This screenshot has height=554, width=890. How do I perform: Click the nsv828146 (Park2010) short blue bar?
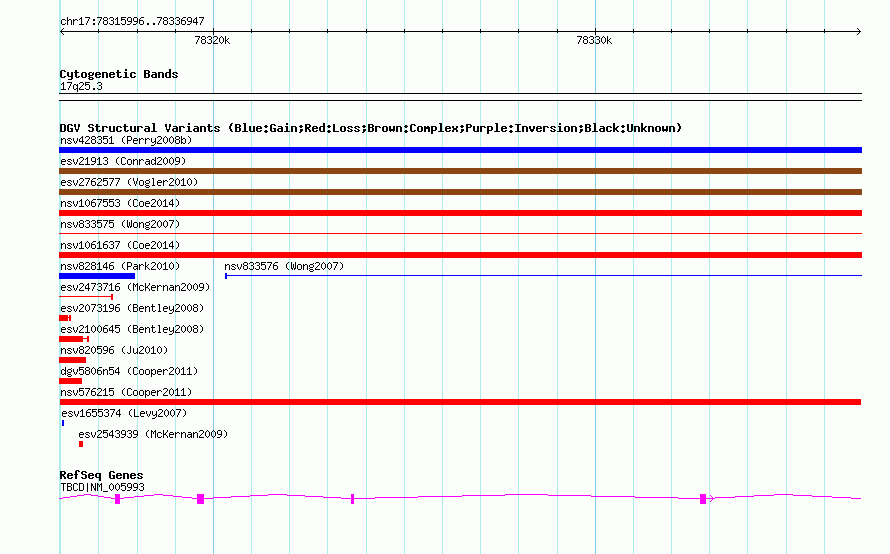click(97, 276)
